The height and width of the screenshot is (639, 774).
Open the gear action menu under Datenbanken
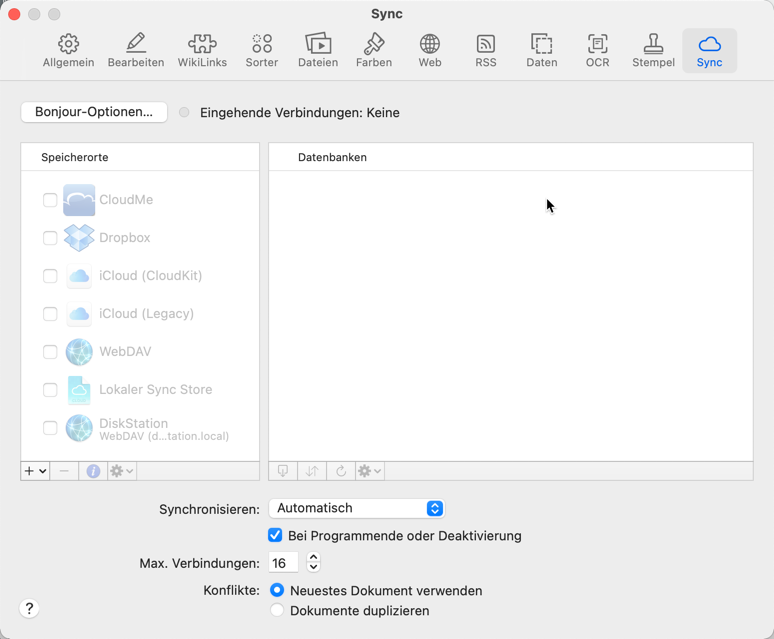[369, 471]
